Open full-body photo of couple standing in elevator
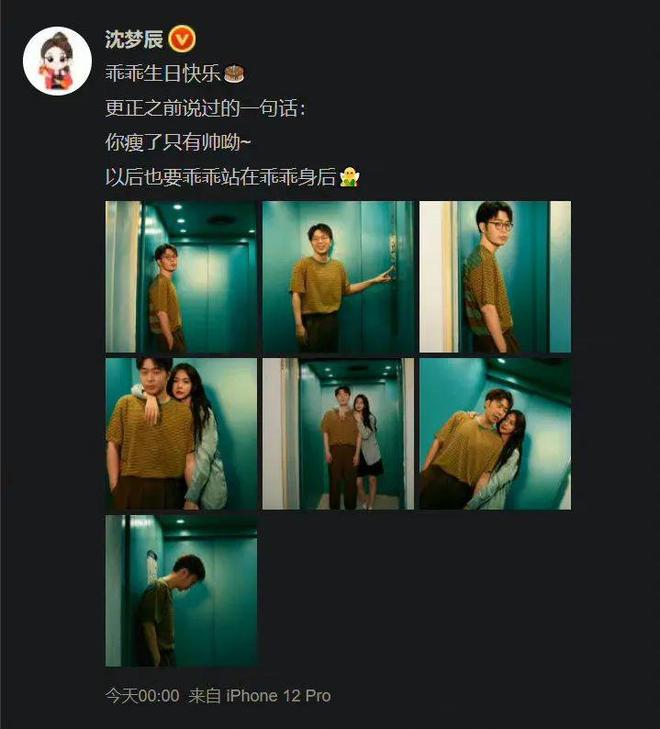 [x=338, y=434]
